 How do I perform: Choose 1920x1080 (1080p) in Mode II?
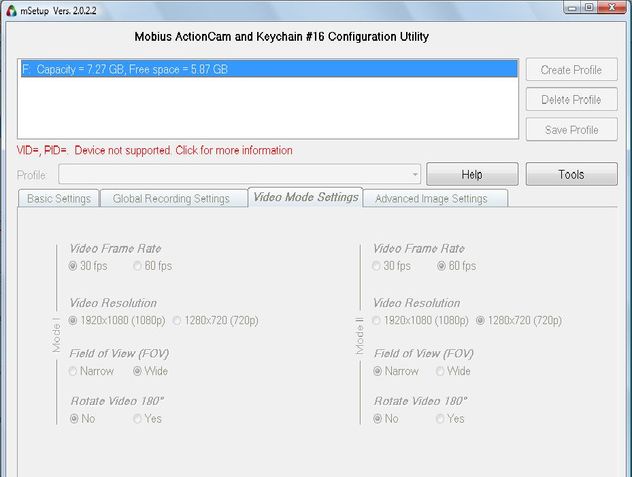tap(420, 321)
